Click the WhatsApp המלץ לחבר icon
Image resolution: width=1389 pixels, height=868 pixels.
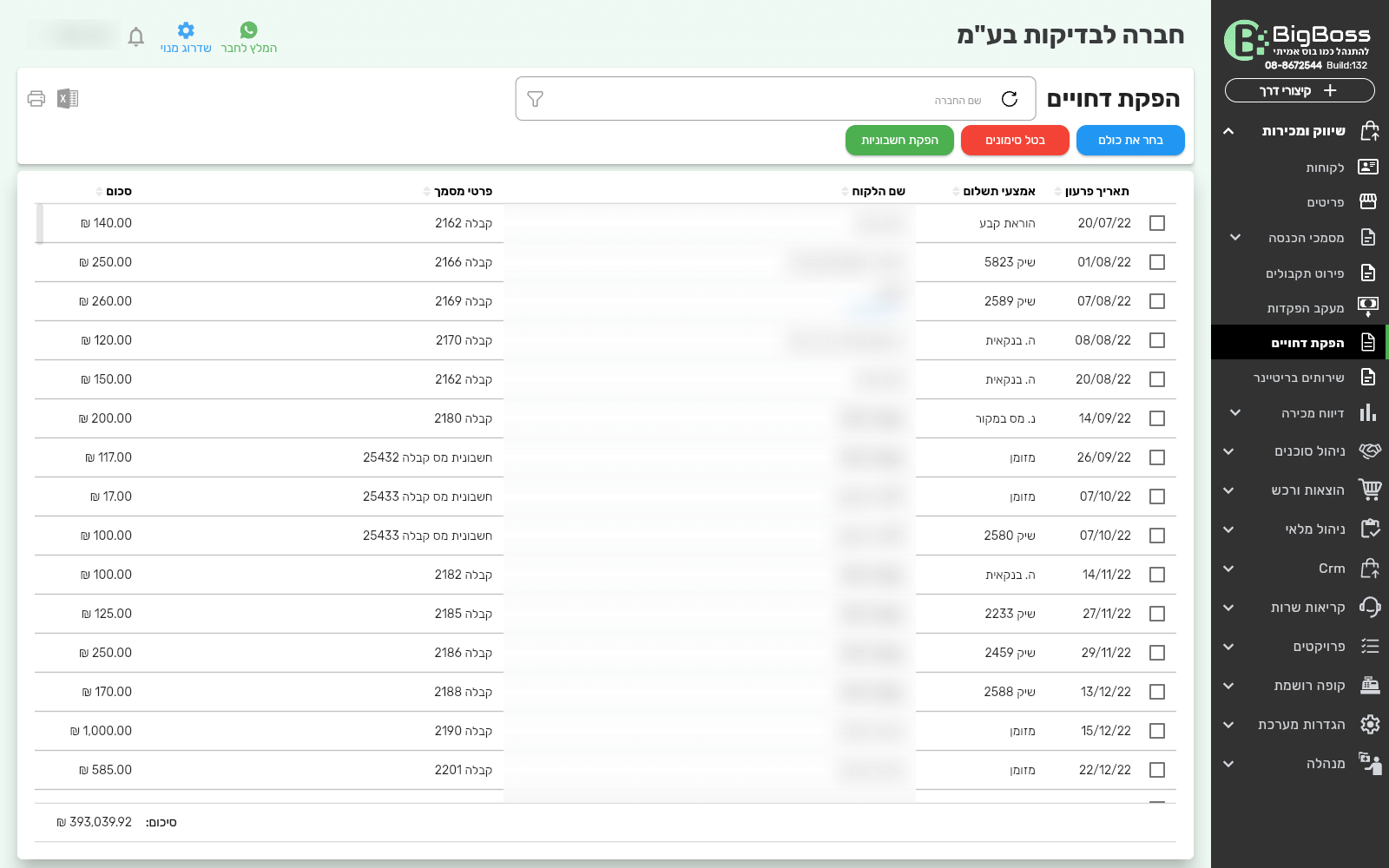tap(249, 30)
